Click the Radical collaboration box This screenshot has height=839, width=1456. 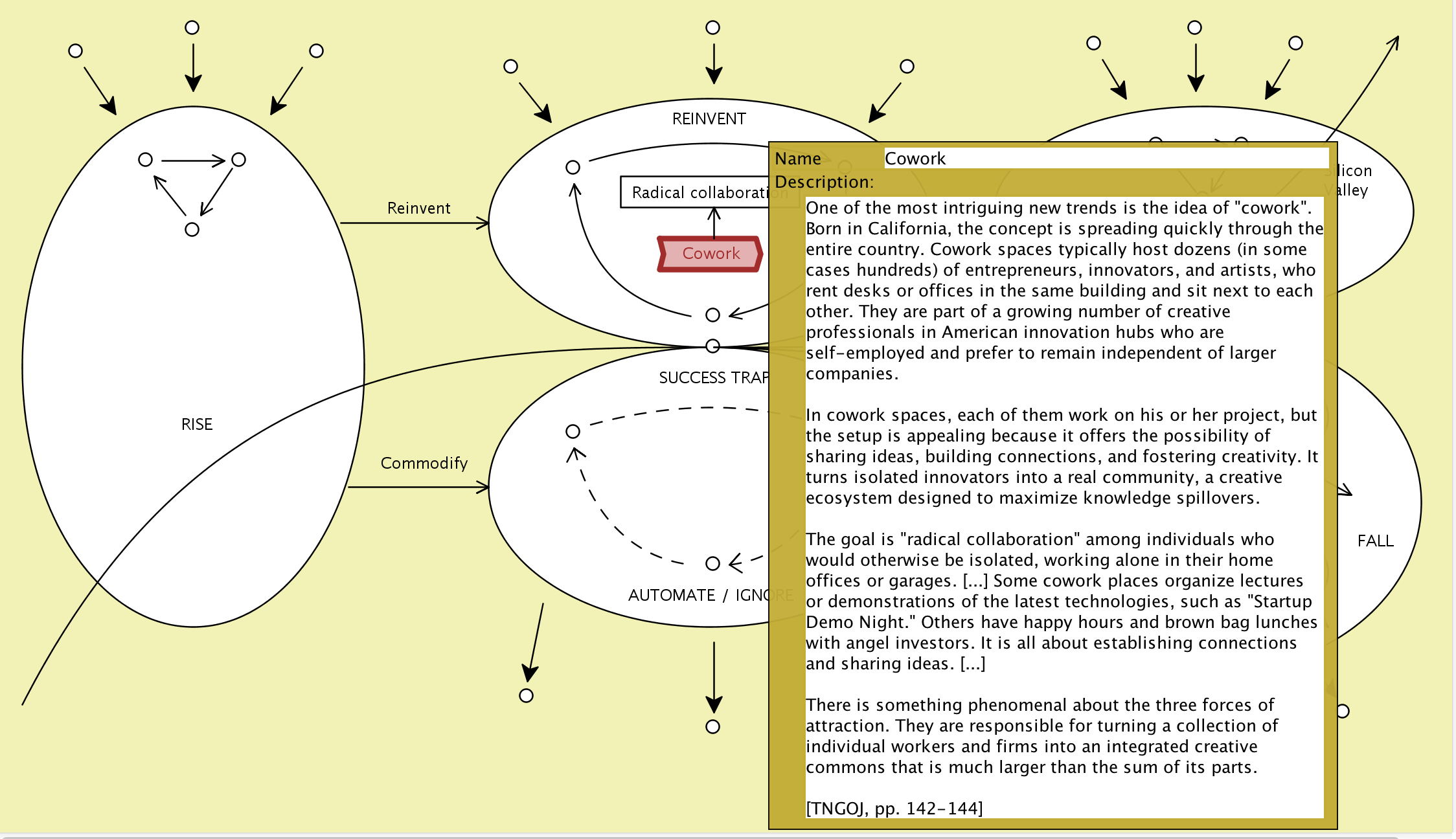point(693,192)
